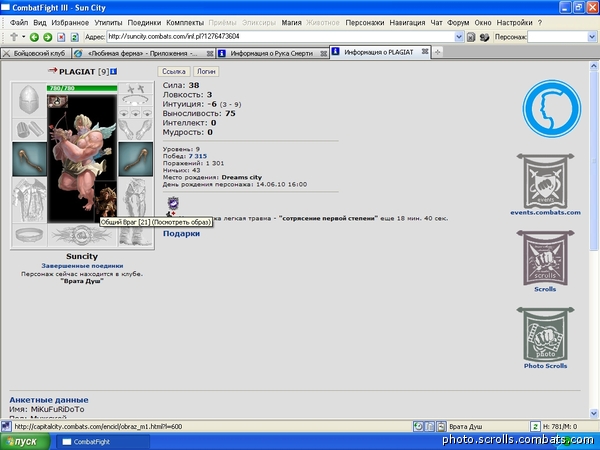Open the Избранное menu
The image size is (600, 450).
click(70, 23)
